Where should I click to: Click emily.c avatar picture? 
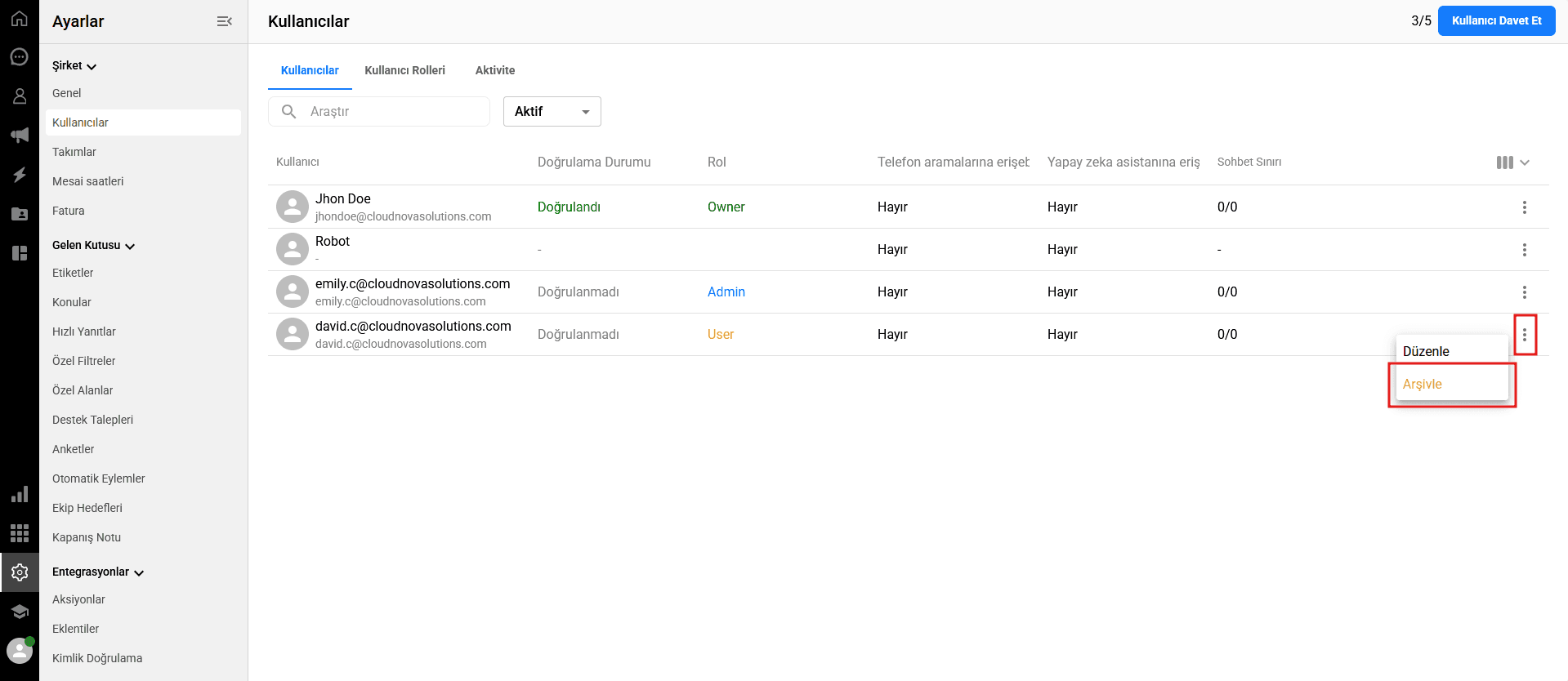coord(293,292)
